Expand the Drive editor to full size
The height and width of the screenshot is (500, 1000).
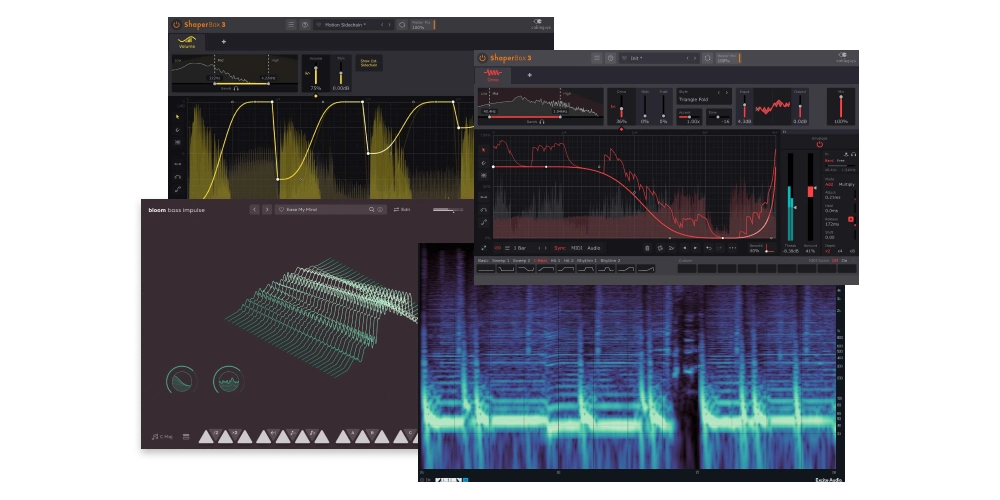click(x=483, y=248)
